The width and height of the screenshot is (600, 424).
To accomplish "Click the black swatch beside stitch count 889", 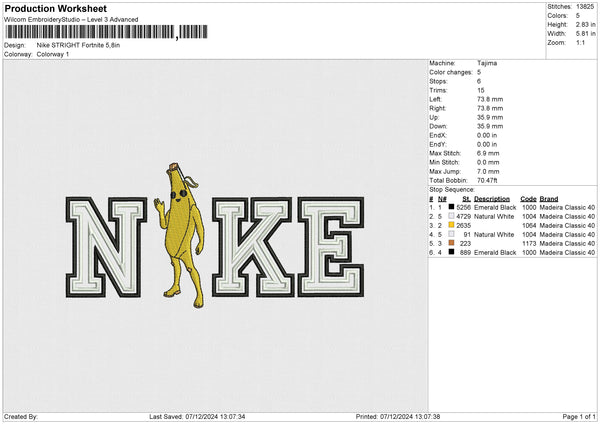I will pyautogui.click(x=452, y=252).
